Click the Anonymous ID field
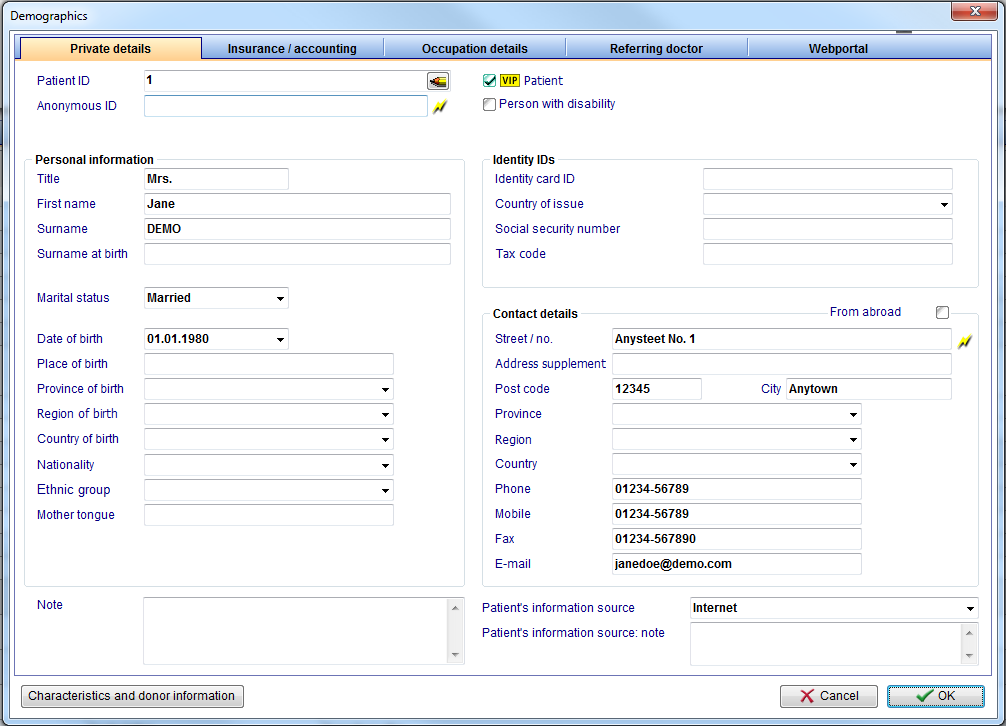Image resolution: width=1006 pixels, height=726 pixels. tap(286, 106)
